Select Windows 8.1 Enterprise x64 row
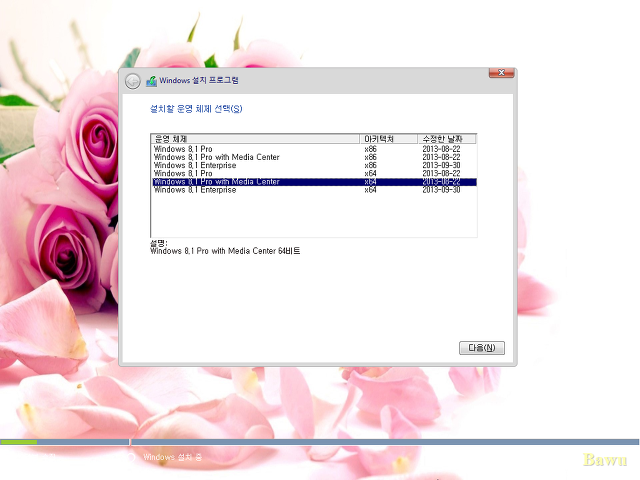The image size is (640, 480). coord(314,190)
